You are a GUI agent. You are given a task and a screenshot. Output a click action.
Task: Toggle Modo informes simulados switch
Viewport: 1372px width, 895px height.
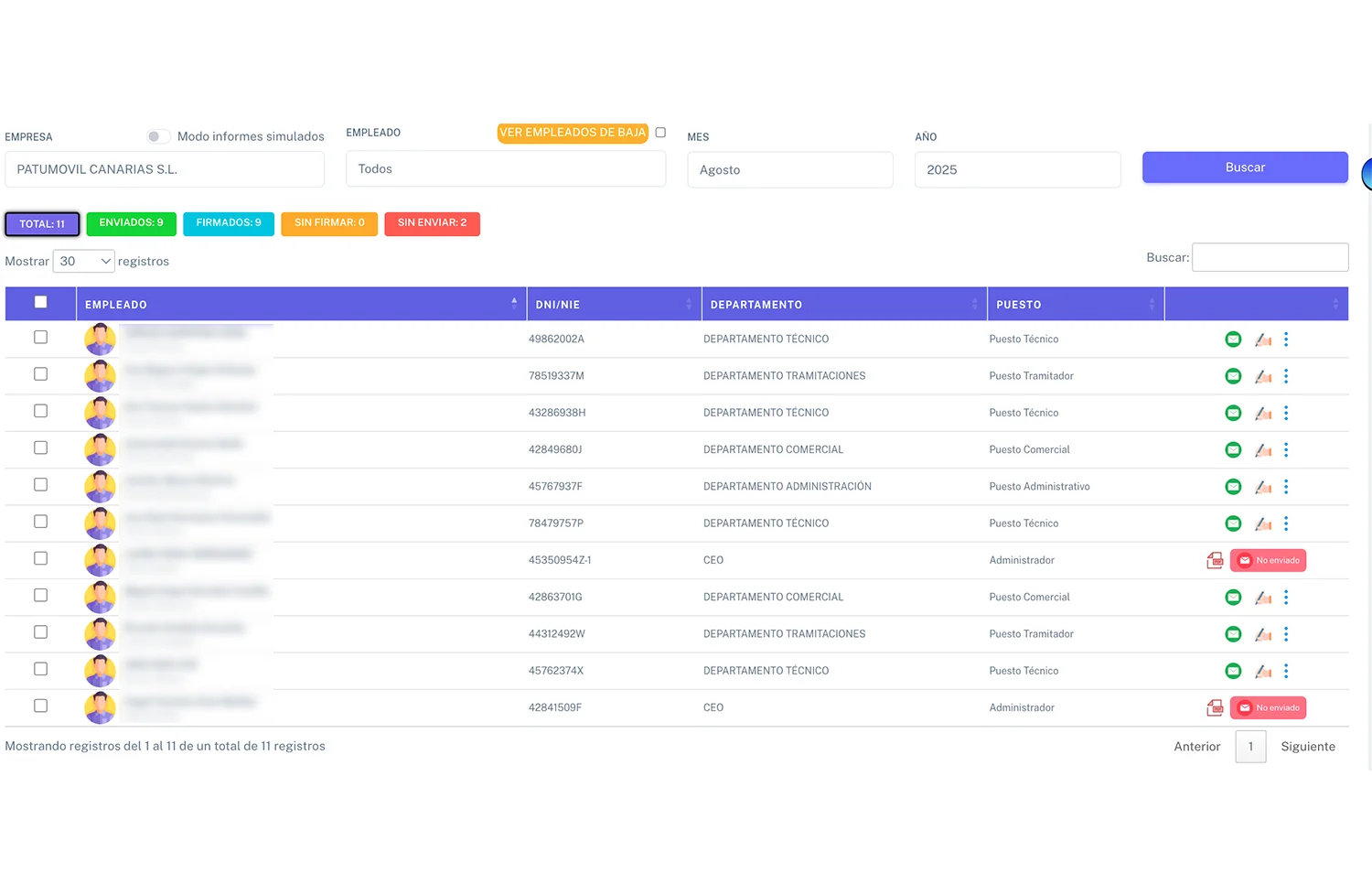[158, 136]
